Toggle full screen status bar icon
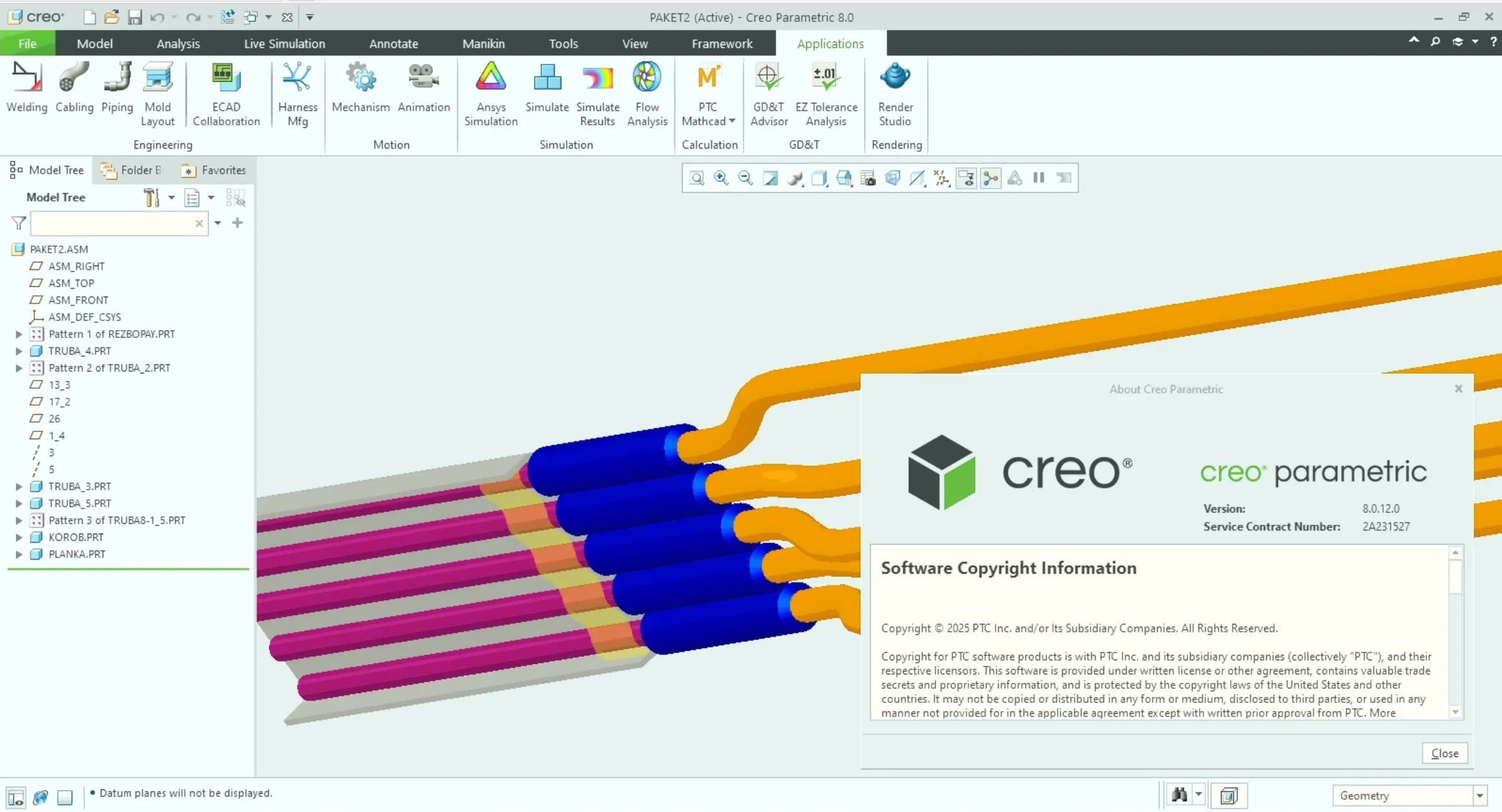1502x812 pixels. [x=65, y=797]
